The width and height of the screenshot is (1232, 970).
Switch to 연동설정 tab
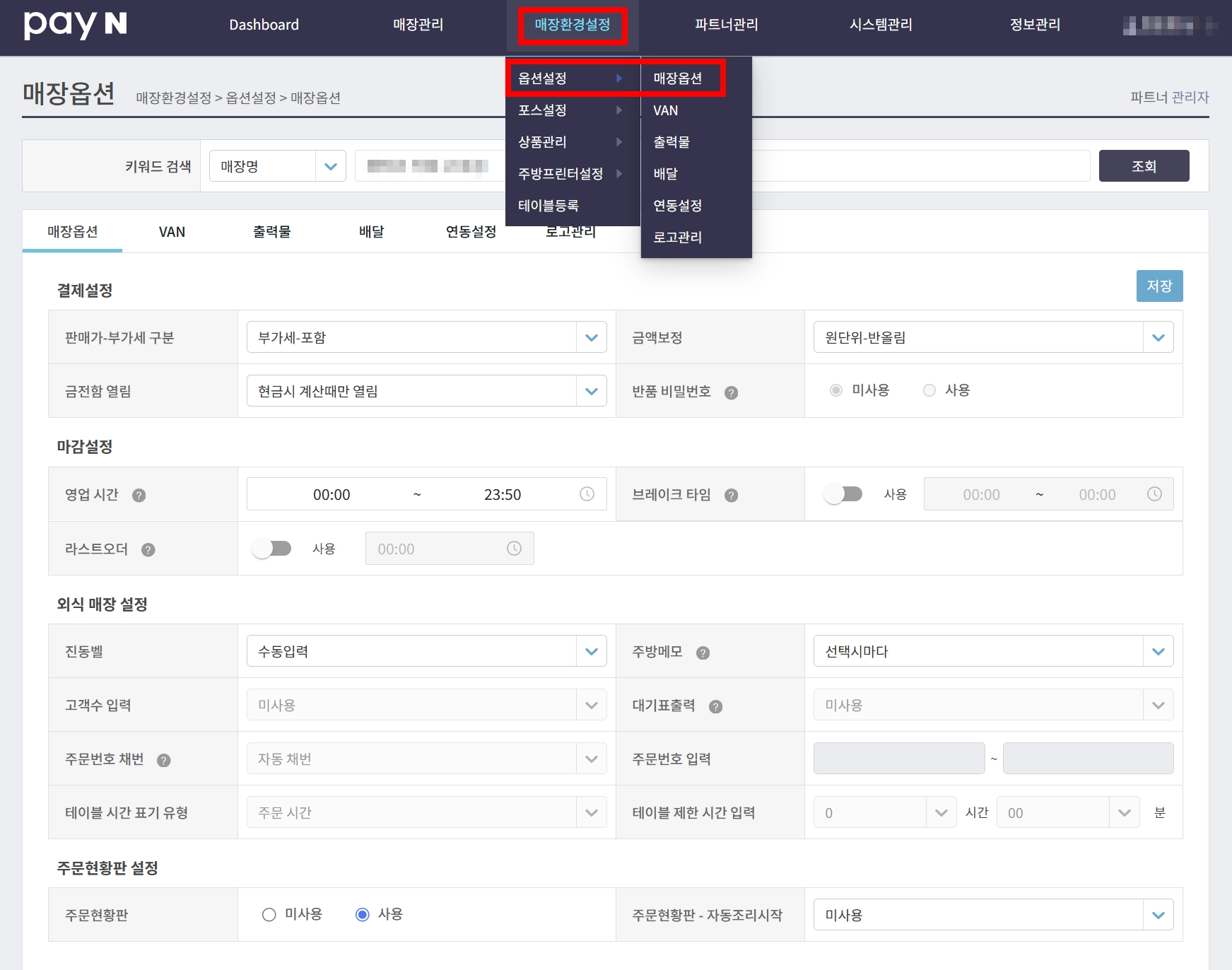coord(471,232)
